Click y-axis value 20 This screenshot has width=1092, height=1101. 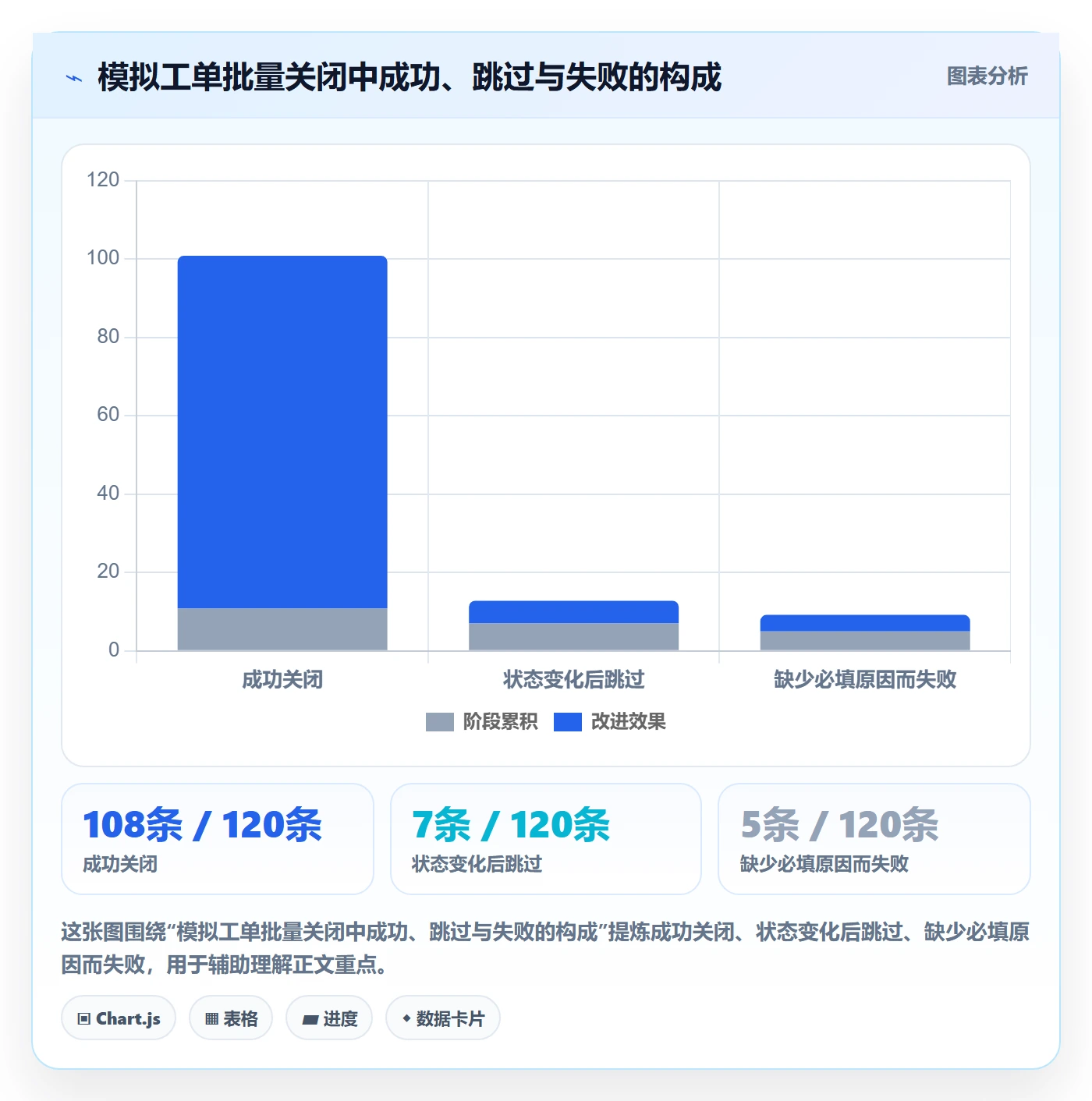108,572
